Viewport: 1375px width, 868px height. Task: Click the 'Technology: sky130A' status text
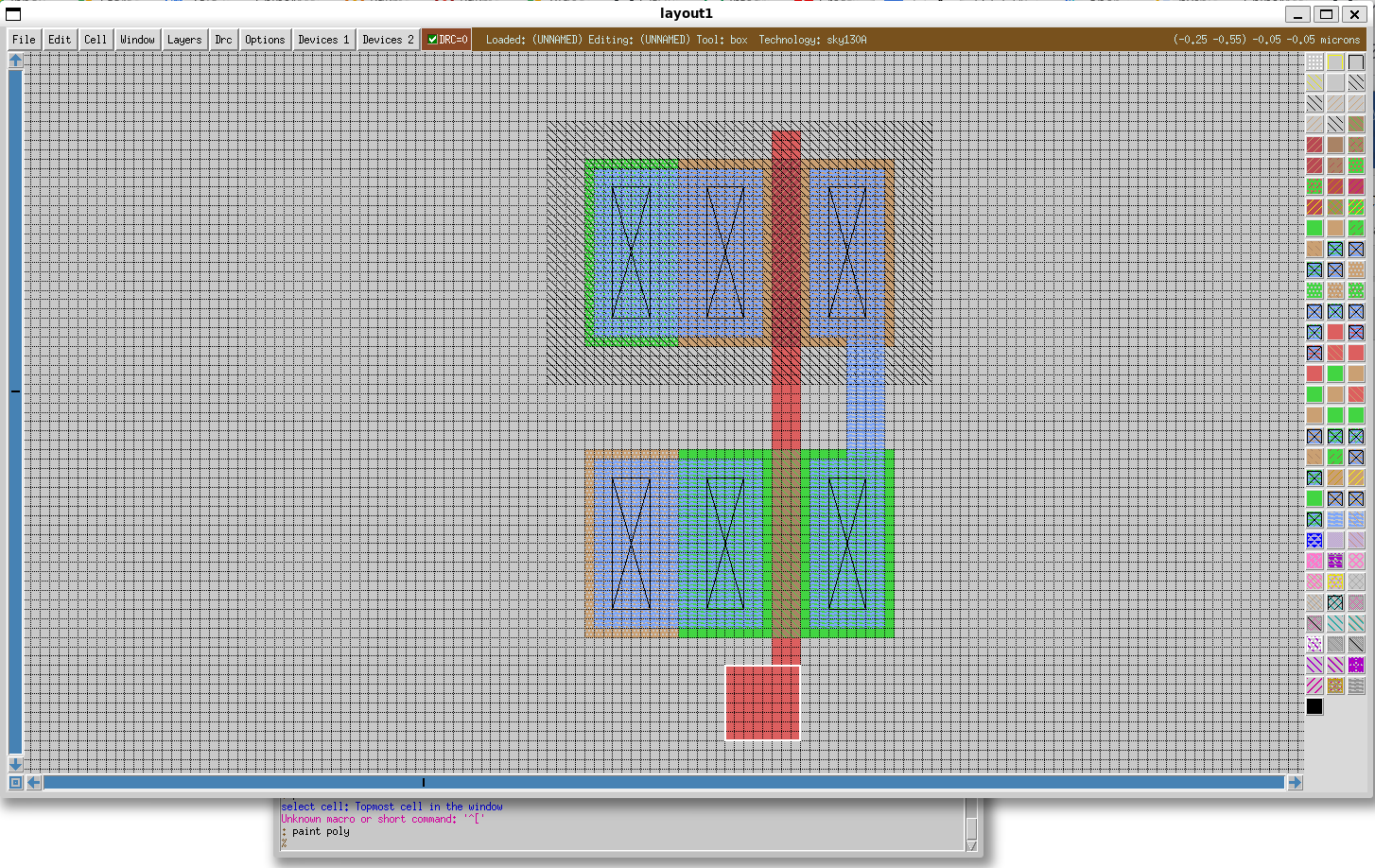[x=812, y=40]
